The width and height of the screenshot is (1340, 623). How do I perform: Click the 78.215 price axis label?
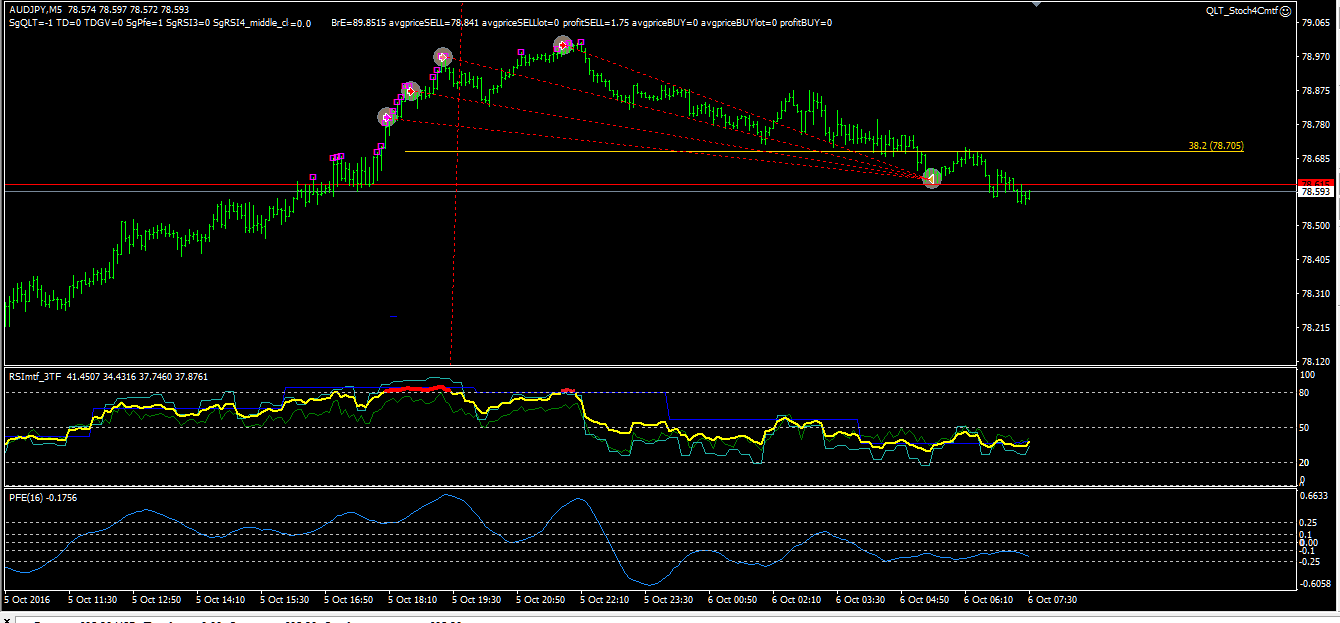[x=1315, y=328]
